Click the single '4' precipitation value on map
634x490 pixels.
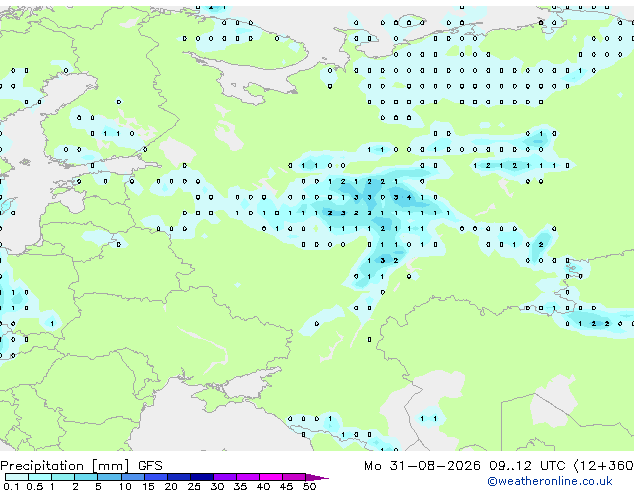[409, 197]
